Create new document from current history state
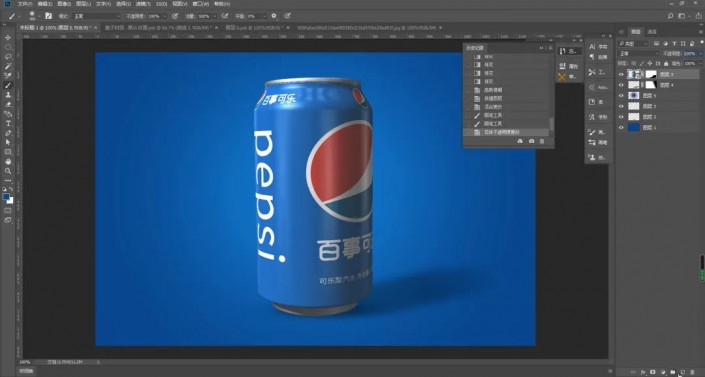 tap(520, 141)
